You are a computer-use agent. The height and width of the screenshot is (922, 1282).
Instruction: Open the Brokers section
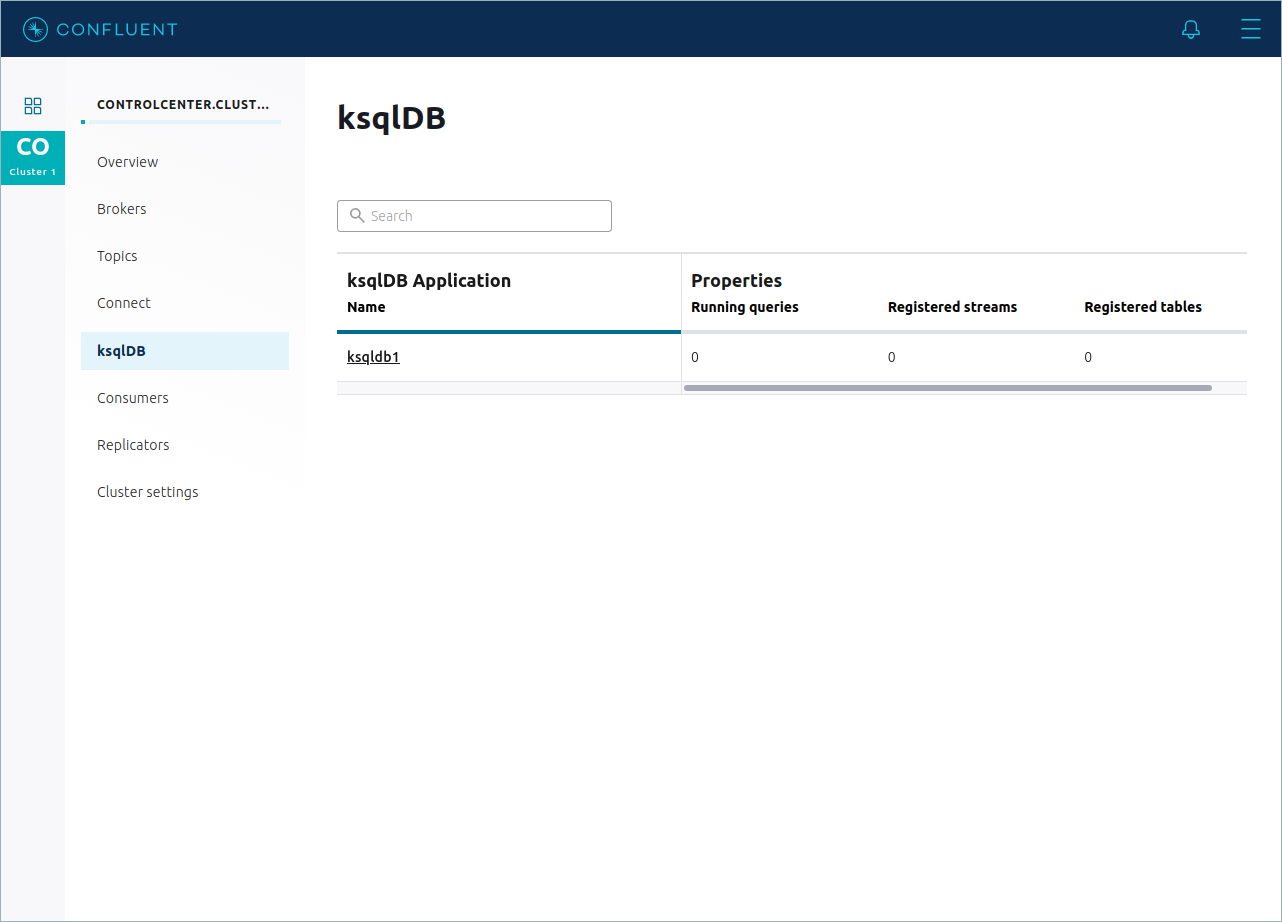[x=121, y=209]
